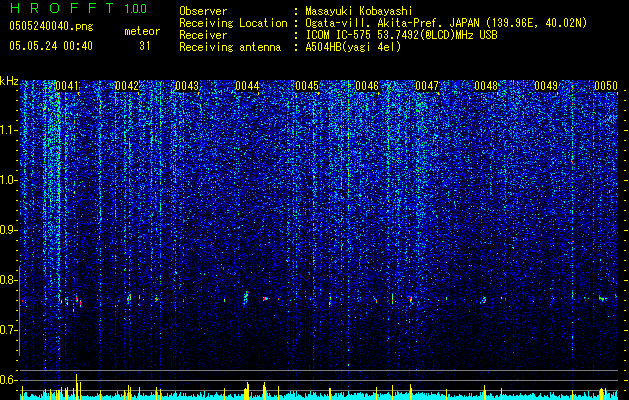This screenshot has width=629, height=400.
Task: Click the Receiver label
Action: click(203, 35)
